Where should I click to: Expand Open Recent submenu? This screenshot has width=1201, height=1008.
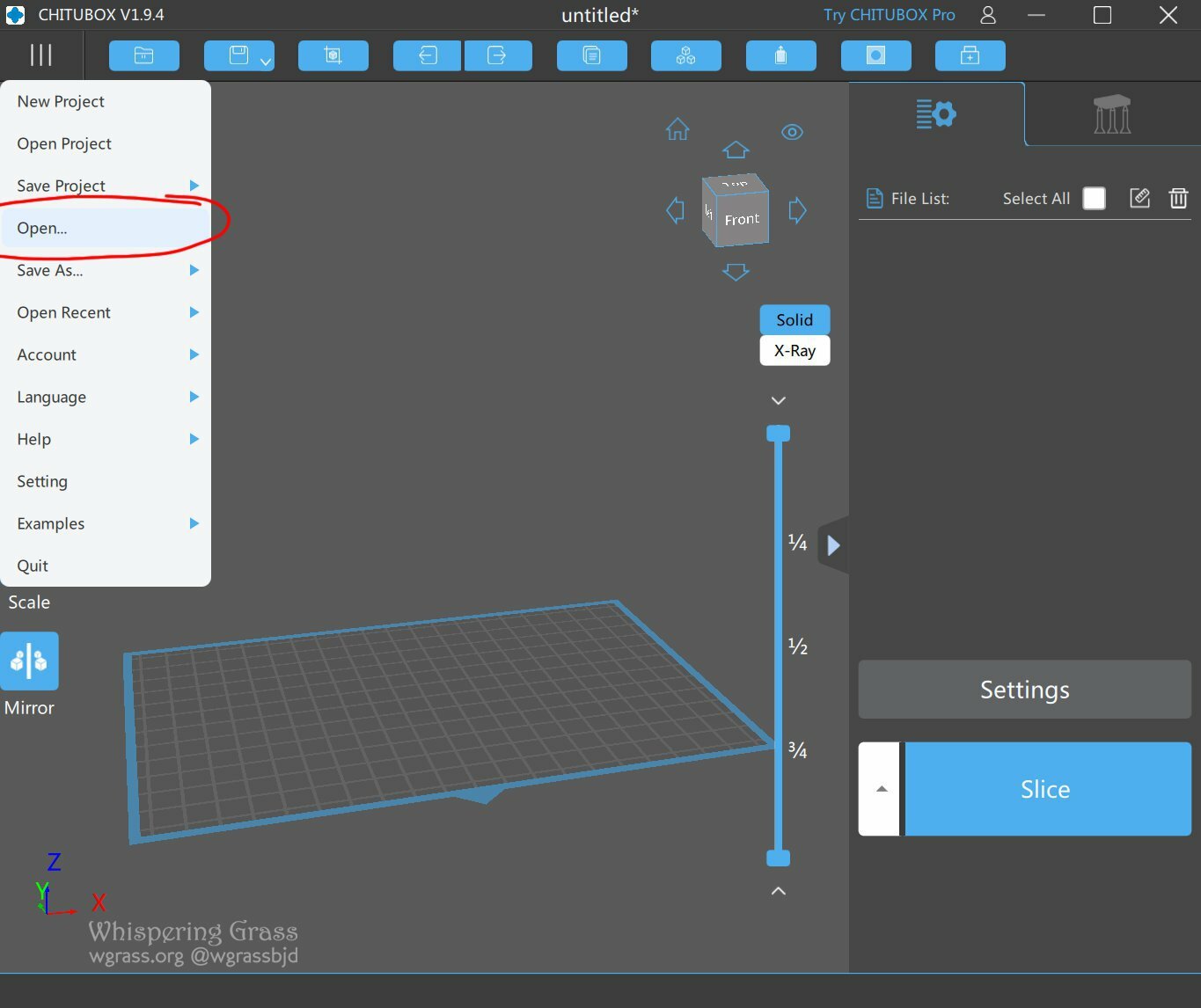point(106,312)
